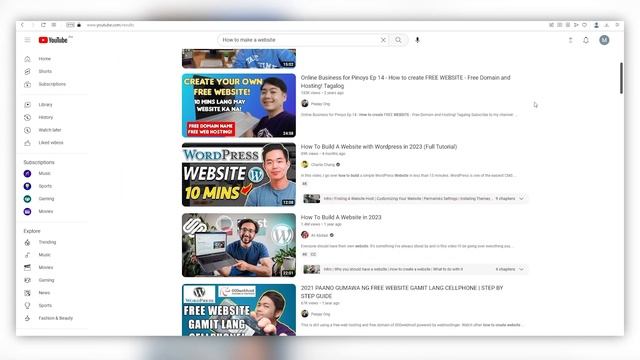
Task: Play the partially visible top video thumbnail
Action: [x=239, y=58]
